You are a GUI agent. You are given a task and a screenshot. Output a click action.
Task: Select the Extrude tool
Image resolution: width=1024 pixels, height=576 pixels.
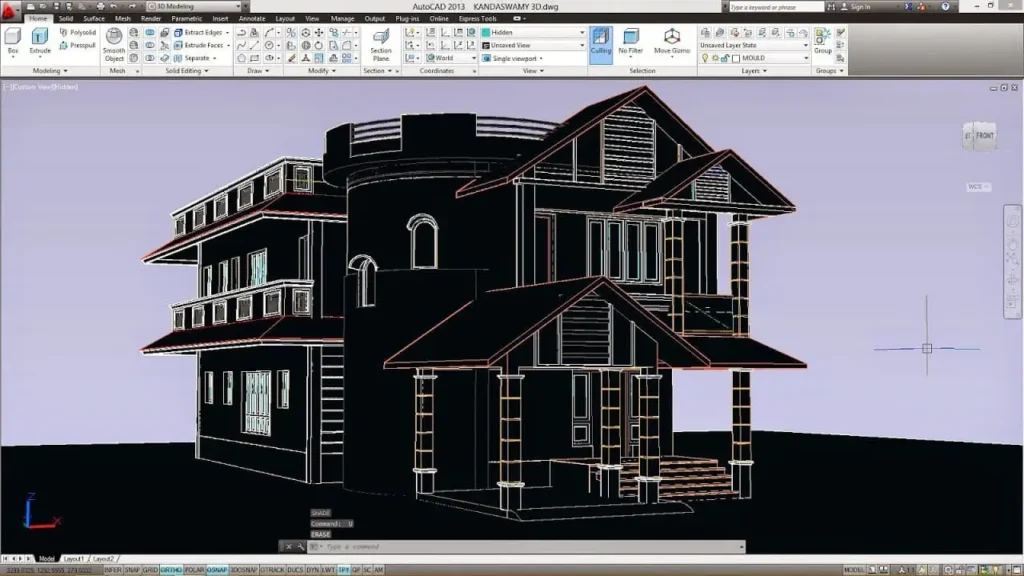(x=40, y=40)
